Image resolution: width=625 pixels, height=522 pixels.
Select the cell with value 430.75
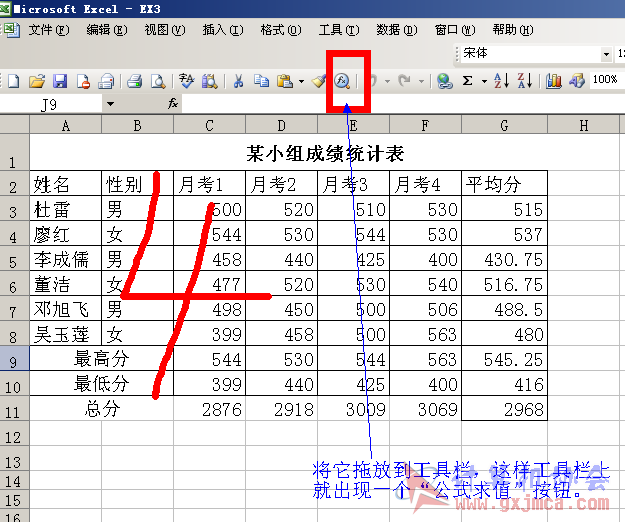coord(504,259)
